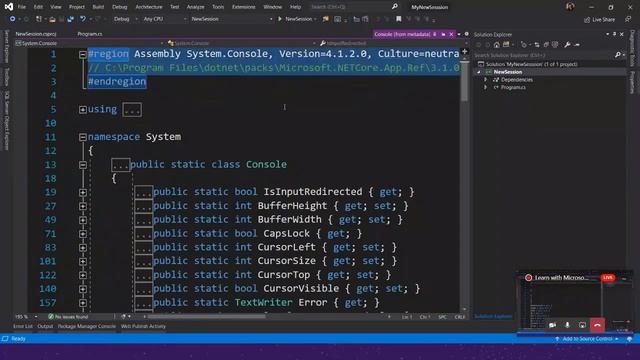Image resolution: width=640 pixels, height=360 pixels.
Task: Open the Any CPU platform dropdown
Action: pyautogui.click(x=164, y=19)
